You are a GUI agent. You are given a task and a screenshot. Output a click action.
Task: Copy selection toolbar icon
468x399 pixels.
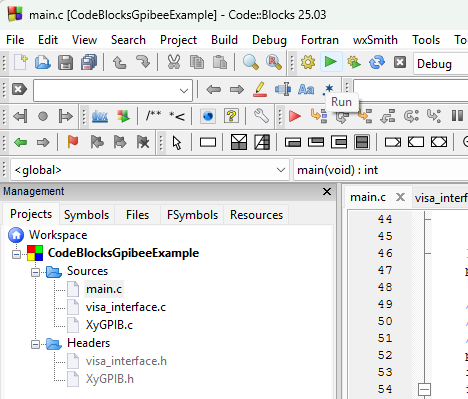[x=197, y=62]
